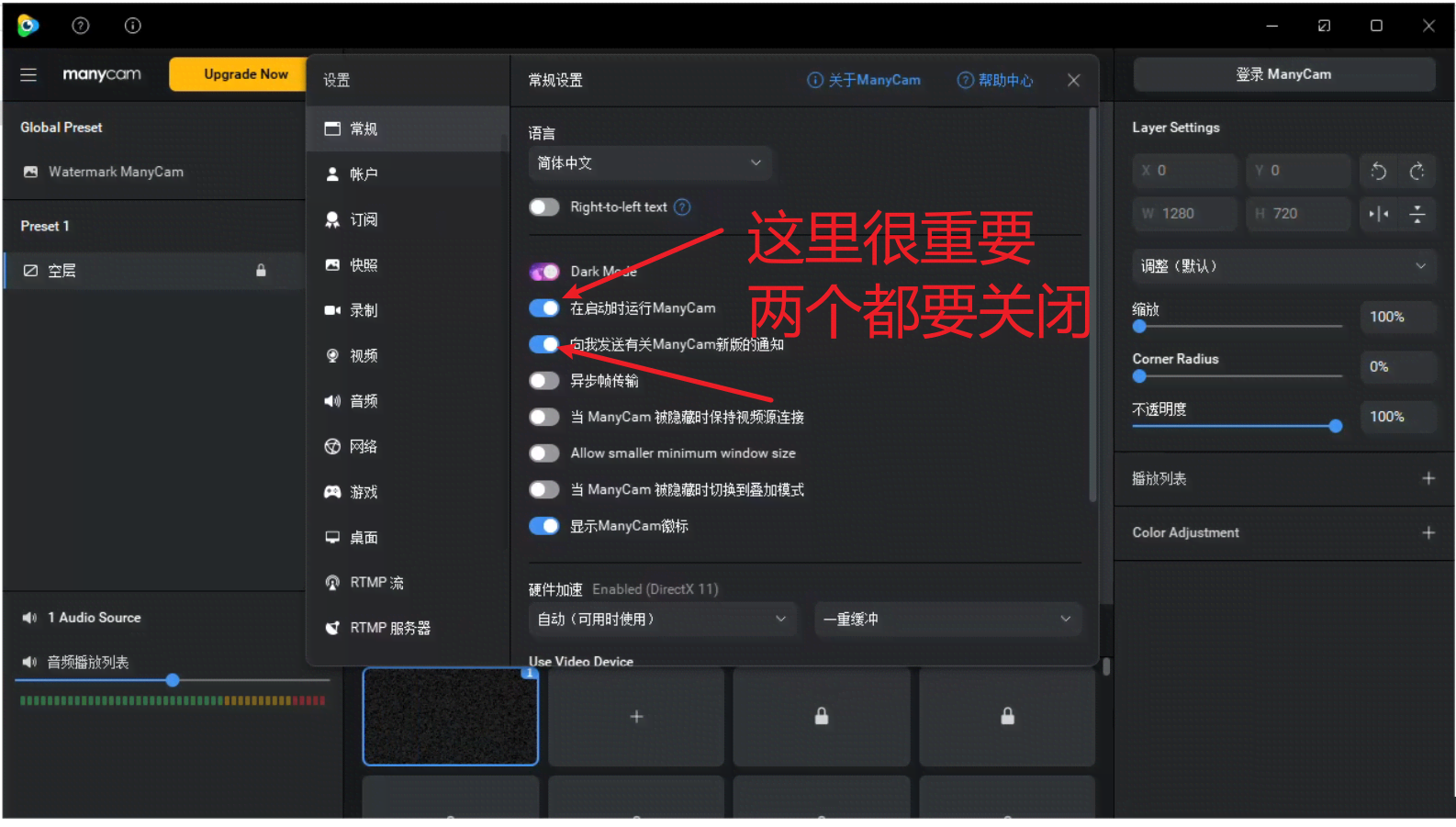Open the 桌面 settings tab
Screen dimensions: 1456x827
(408, 537)
